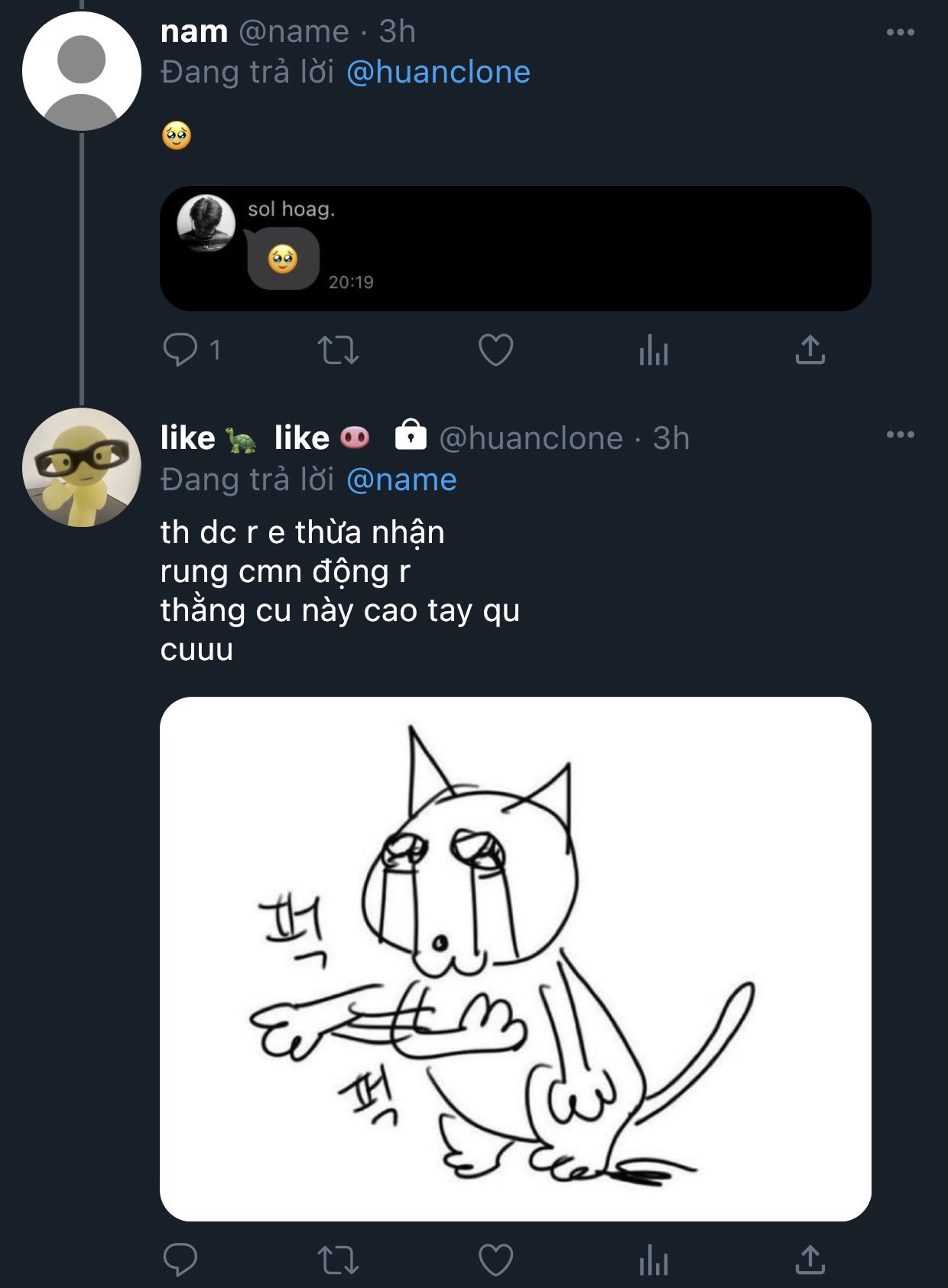Viewport: 948px width, 1288px height.
Task: Like nam's tweet with heart icon
Action: pos(495,350)
